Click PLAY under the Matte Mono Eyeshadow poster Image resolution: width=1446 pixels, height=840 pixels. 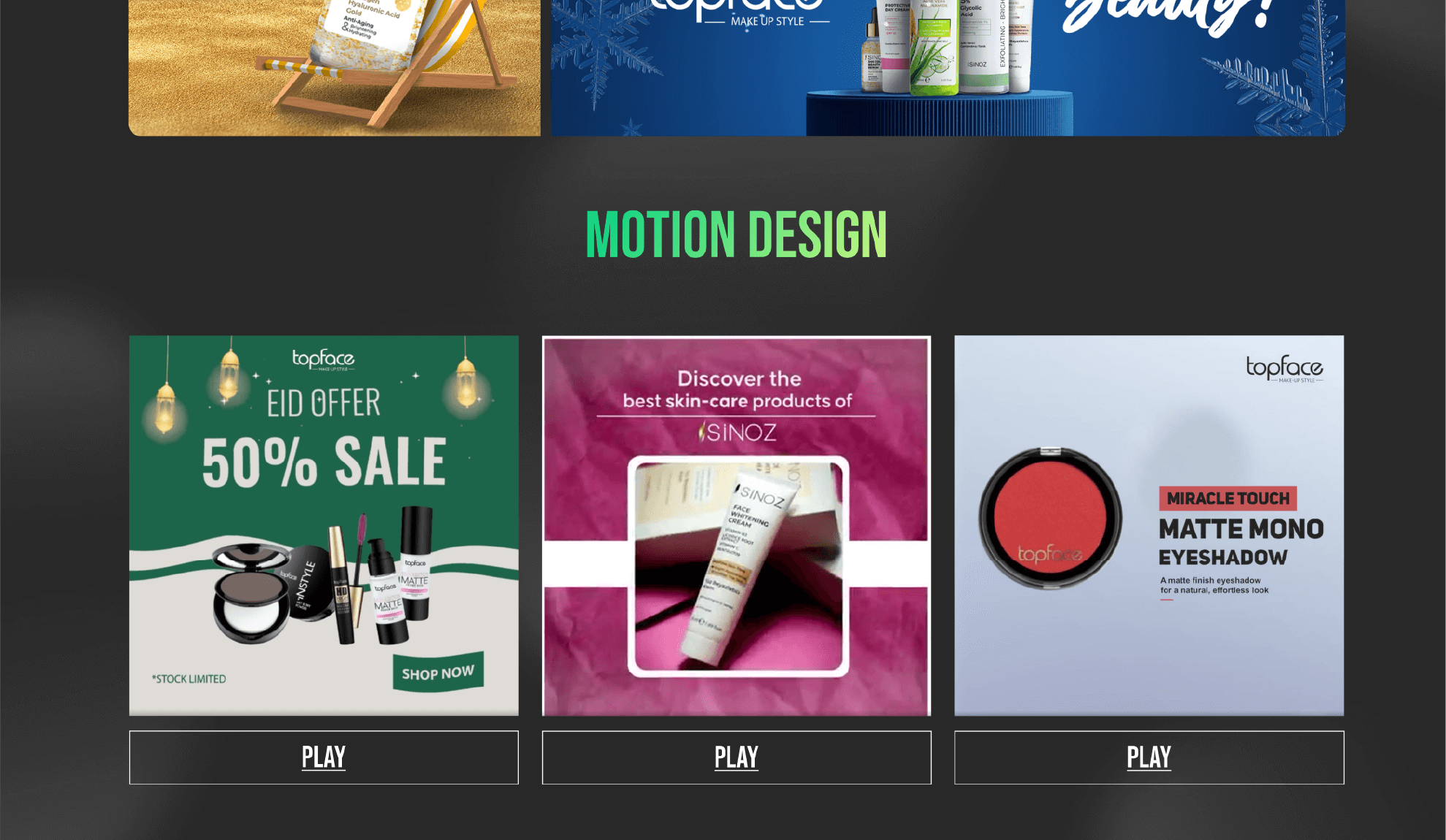click(1149, 757)
